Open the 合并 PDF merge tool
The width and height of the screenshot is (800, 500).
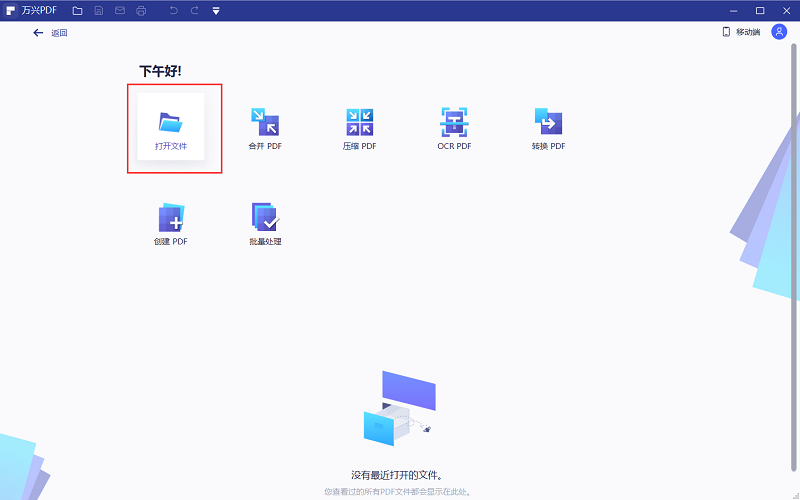click(265, 127)
